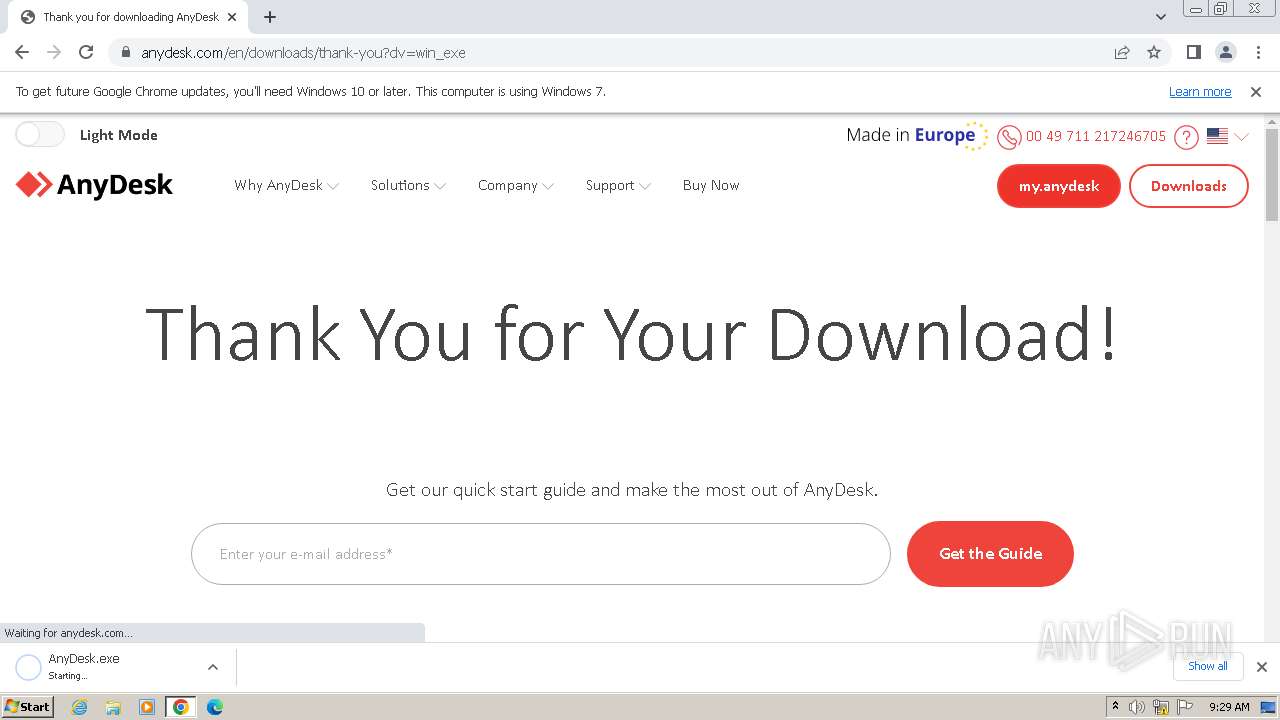
Task: Open the Buy Now page
Action: [x=711, y=185]
